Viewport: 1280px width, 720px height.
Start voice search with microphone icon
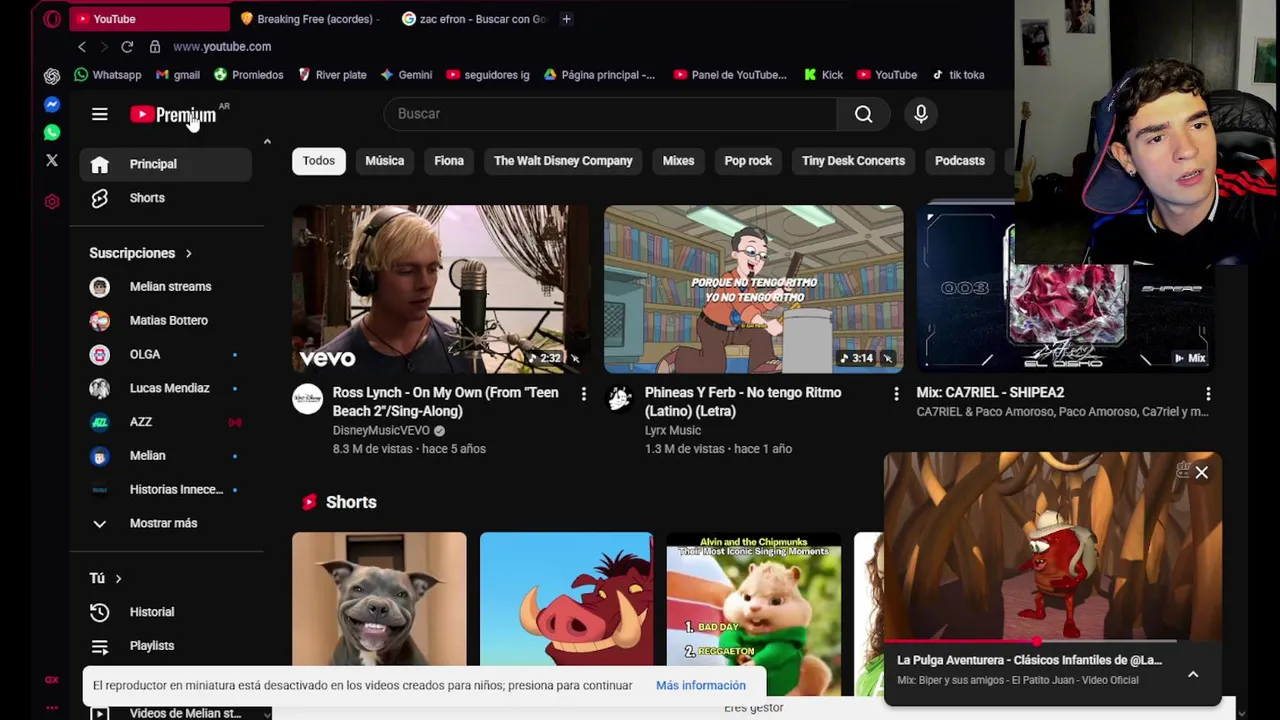pos(921,114)
